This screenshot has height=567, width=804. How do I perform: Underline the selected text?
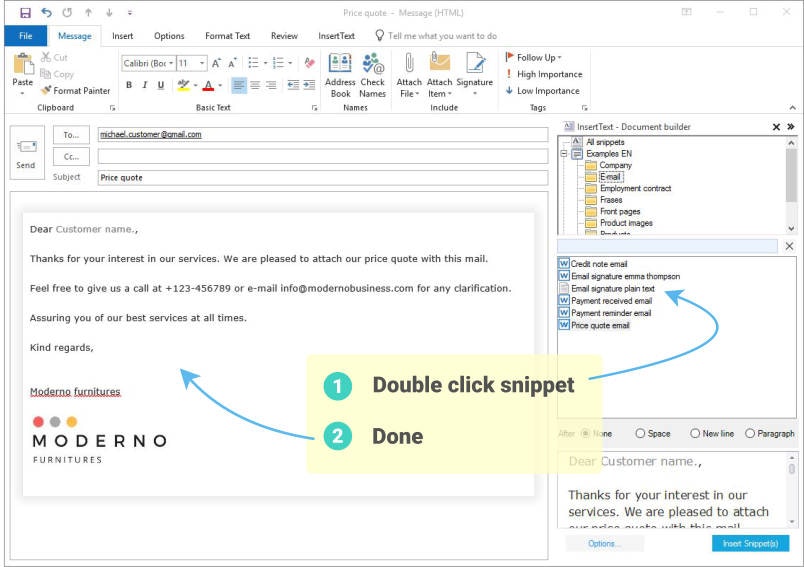[x=160, y=85]
